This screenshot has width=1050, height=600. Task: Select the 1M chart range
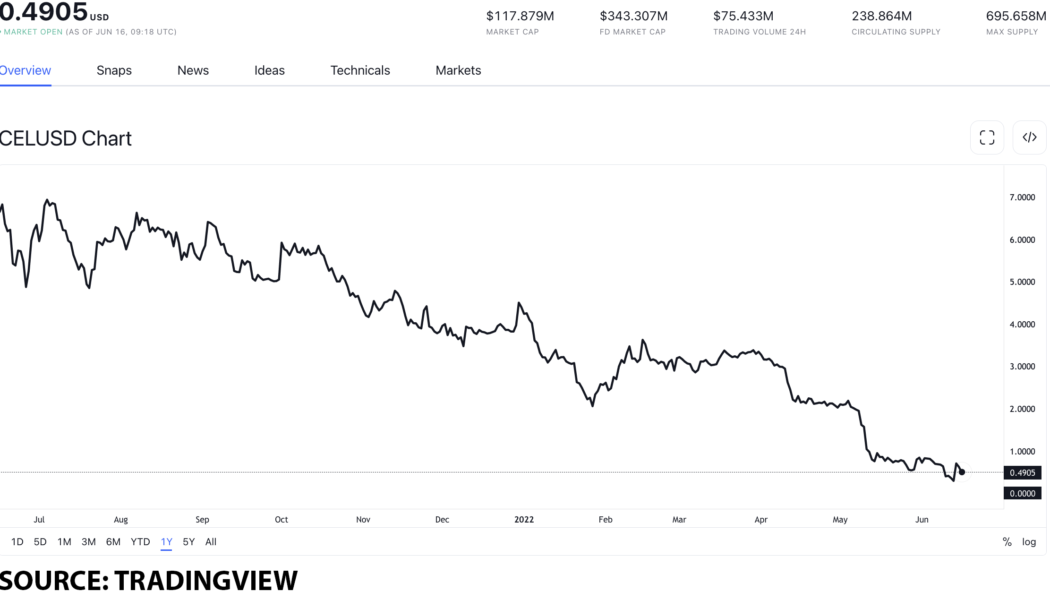[63, 541]
